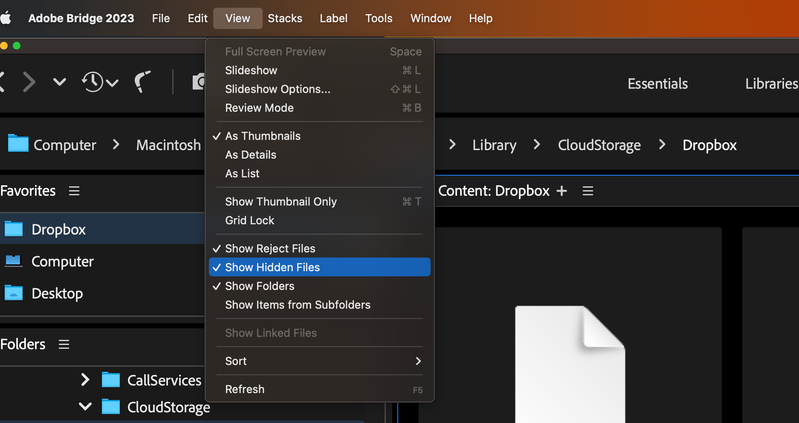Switch to the Essentials workspace
The width and height of the screenshot is (799, 423).
pyautogui.click(x=657, y=84)
